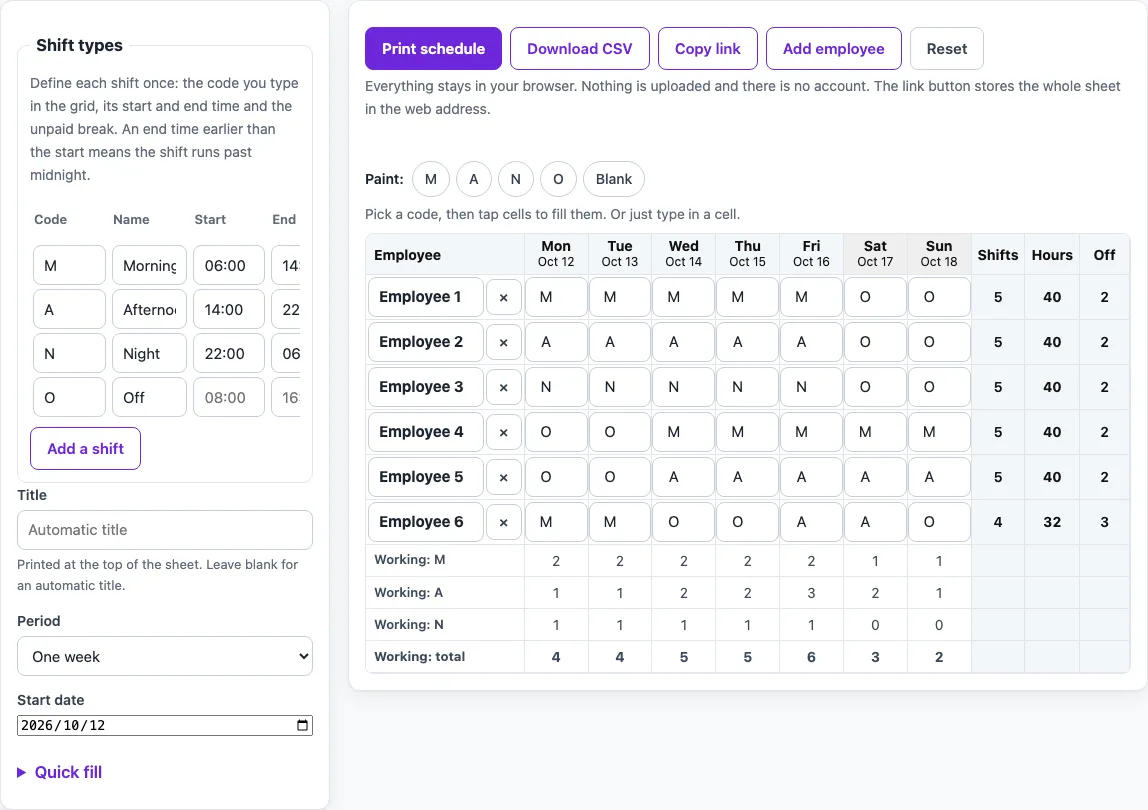Select paint code A
1148x810 pixels.
point(474,179)
